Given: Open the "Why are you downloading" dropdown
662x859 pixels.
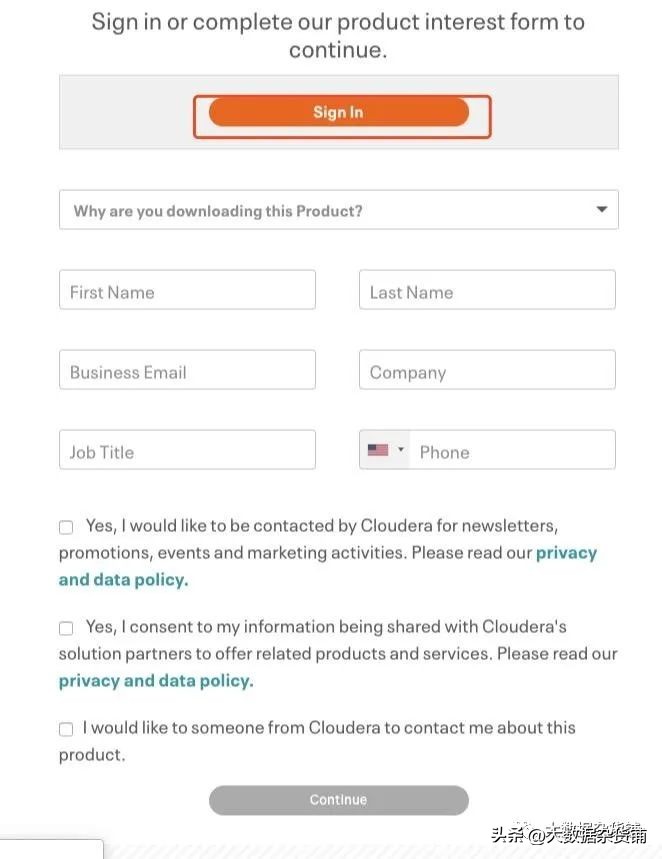Looking at the screenshot, I should pyautogui.click(x=320, y=211).
